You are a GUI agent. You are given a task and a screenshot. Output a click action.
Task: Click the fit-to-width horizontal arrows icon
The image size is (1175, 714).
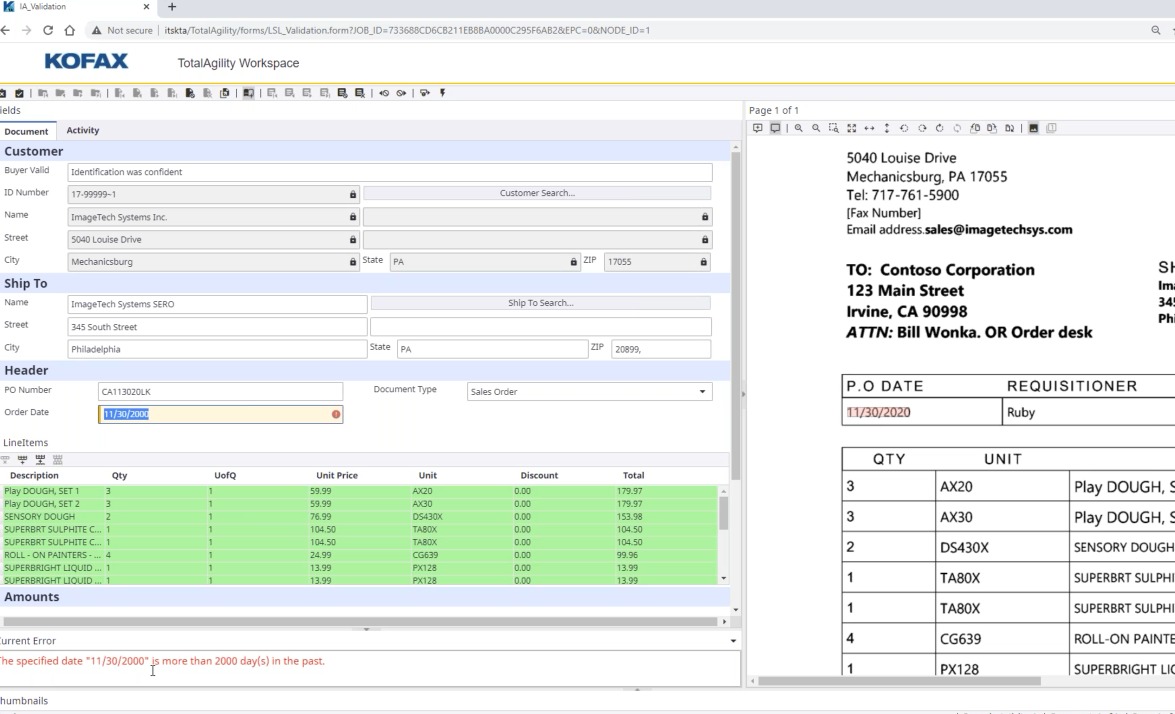click(x=869, y=129)
